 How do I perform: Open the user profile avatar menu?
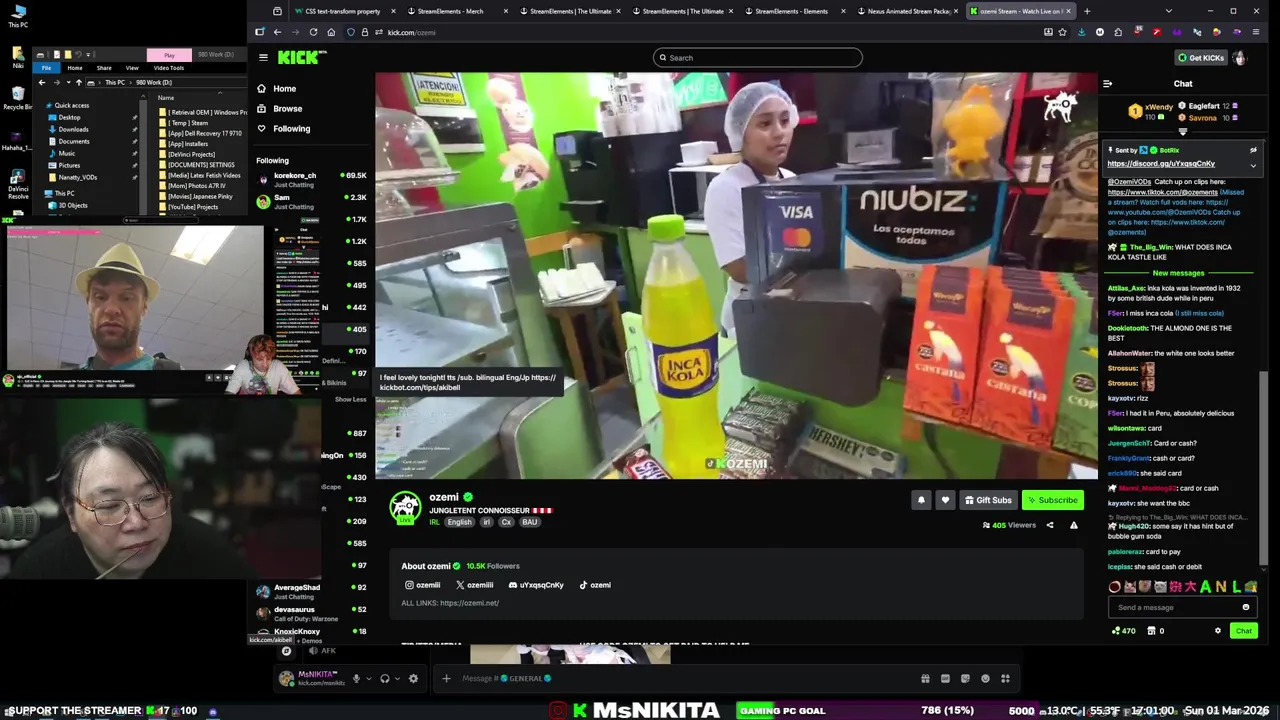(x=1240, y=57)
